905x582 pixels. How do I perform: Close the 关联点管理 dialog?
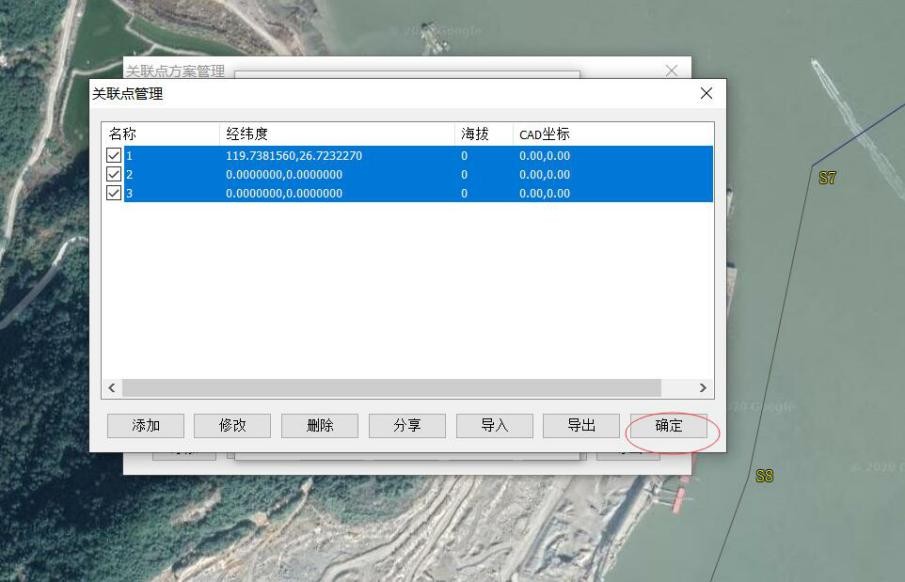point(706,92)
